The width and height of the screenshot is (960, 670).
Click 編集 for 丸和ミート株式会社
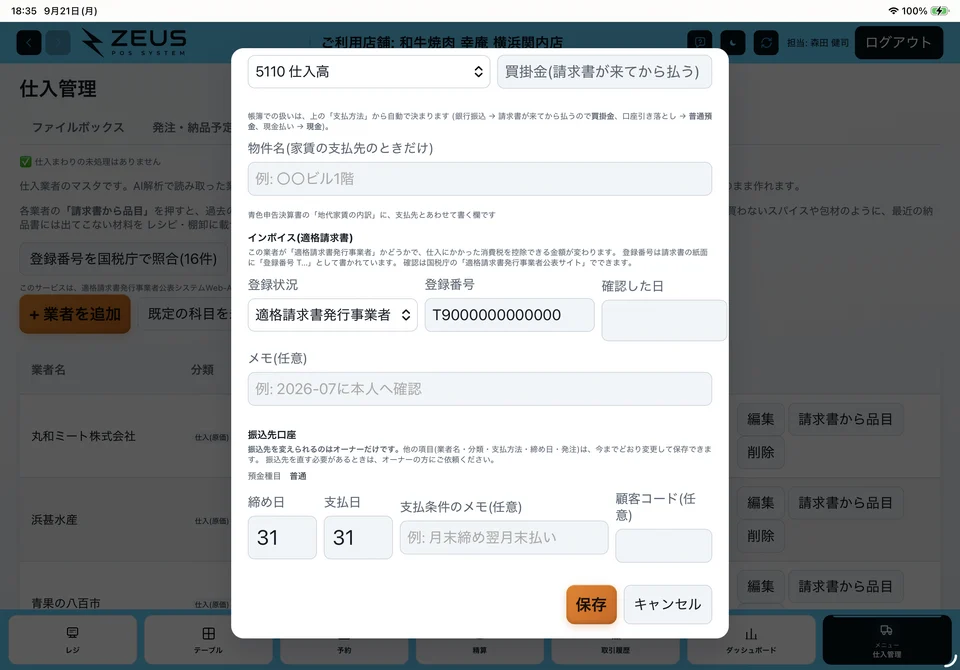coord(760,419)
